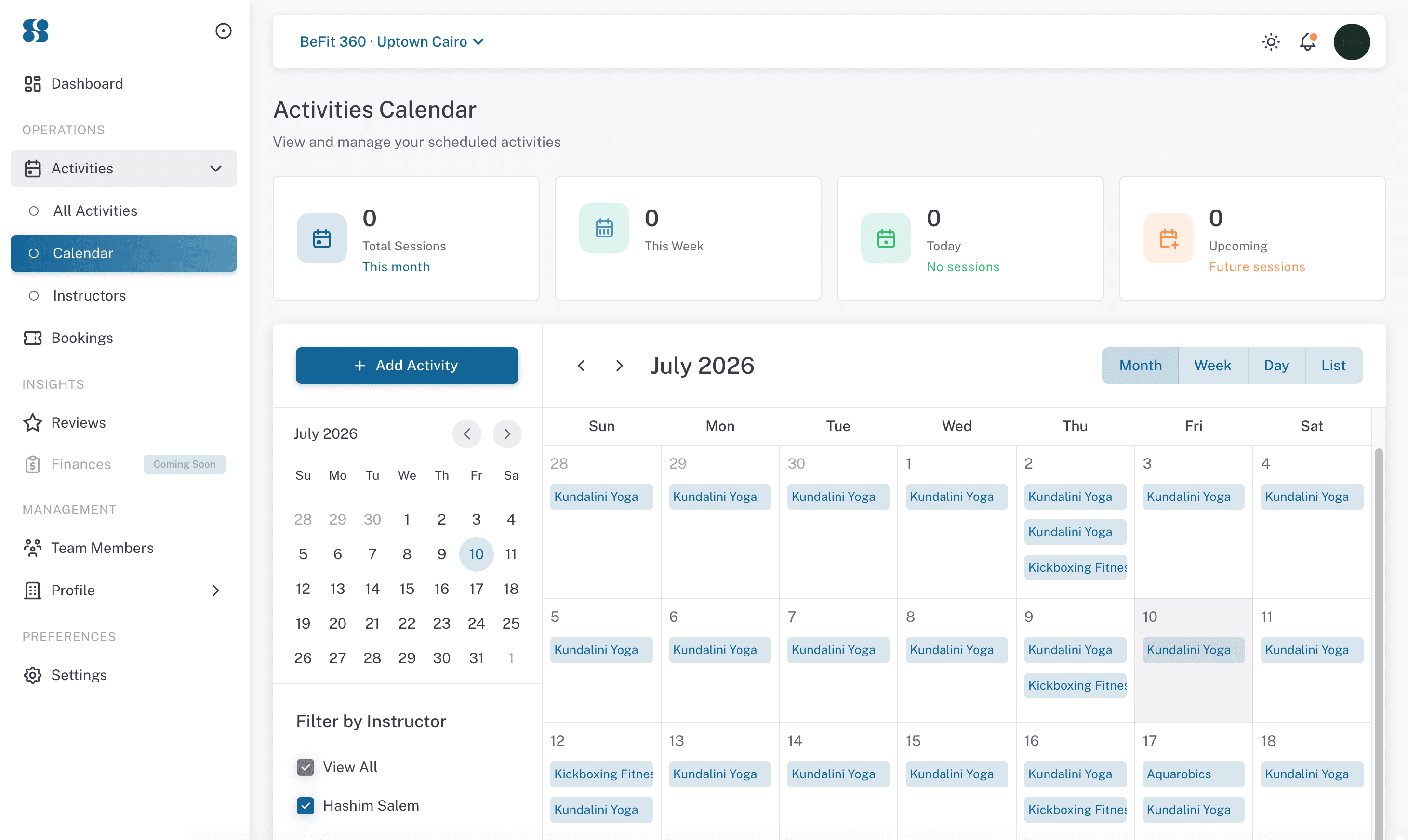The height and width of the screenshot is (840, 1408).
Task: Switch theme with the sun icon
Action: click(1271, 42)
